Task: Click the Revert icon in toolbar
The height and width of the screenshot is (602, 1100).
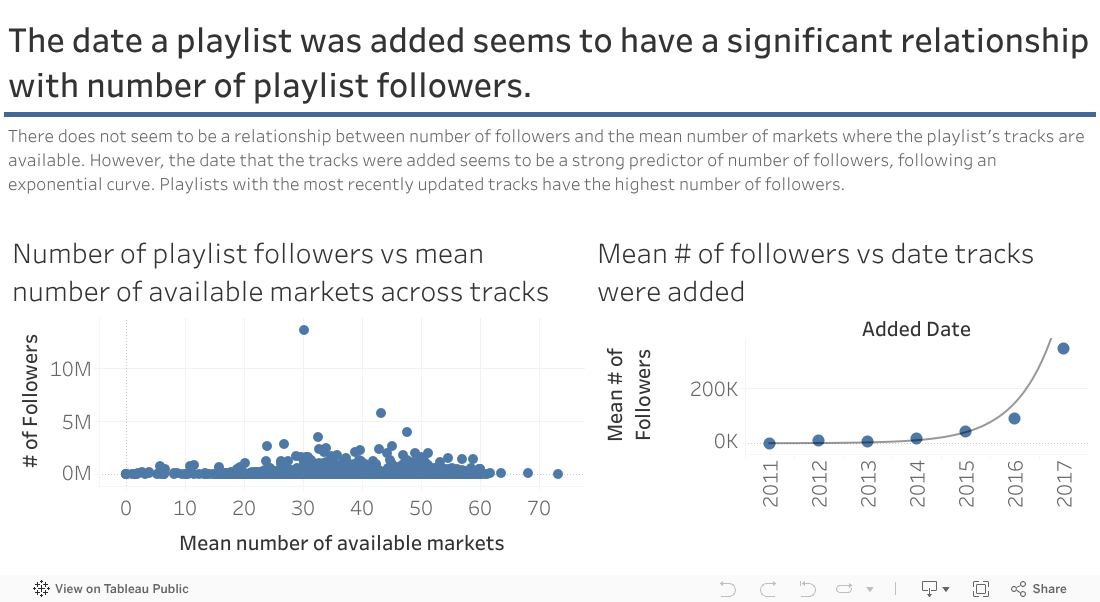Action: [807, 589]
